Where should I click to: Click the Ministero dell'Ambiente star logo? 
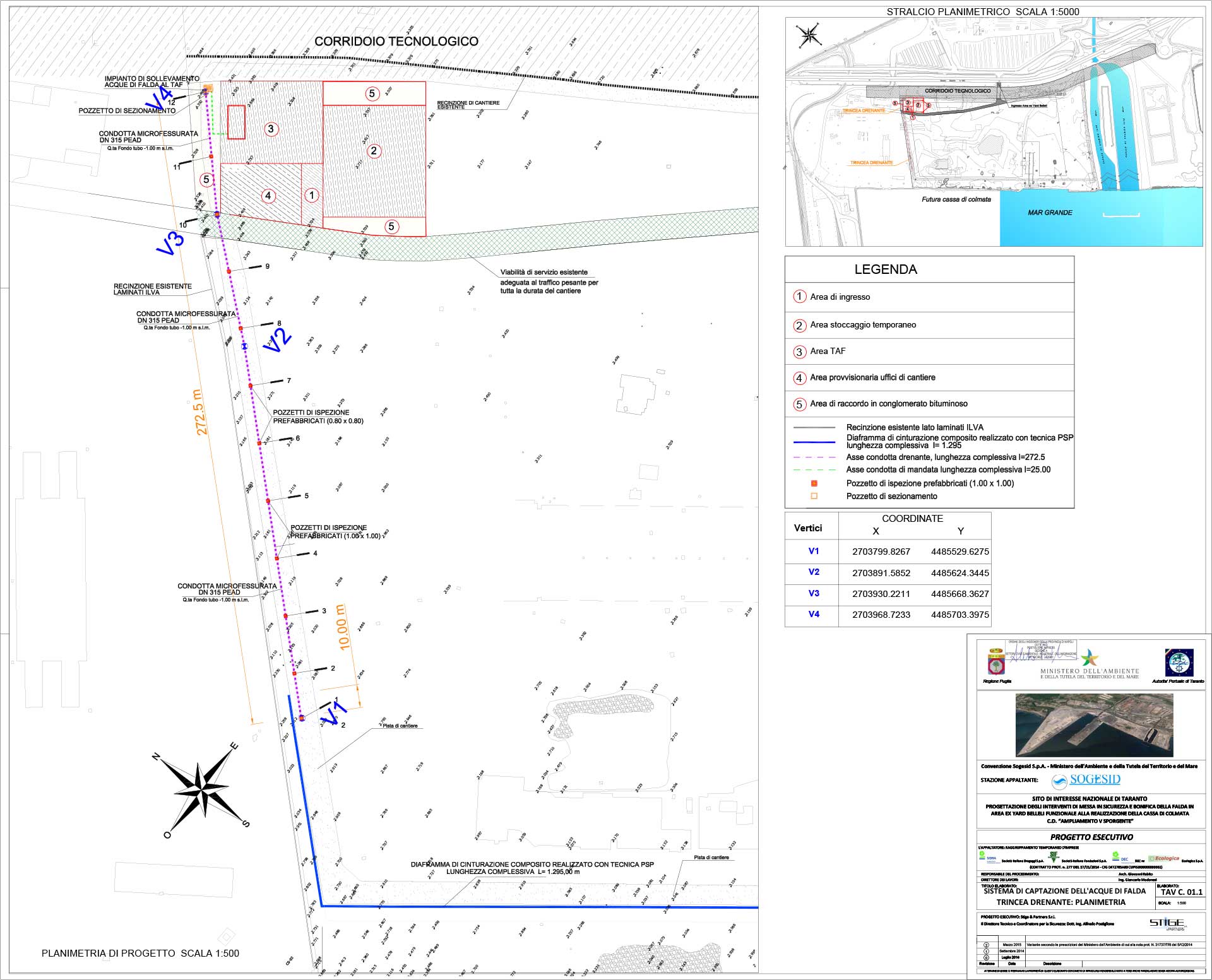1089,658
